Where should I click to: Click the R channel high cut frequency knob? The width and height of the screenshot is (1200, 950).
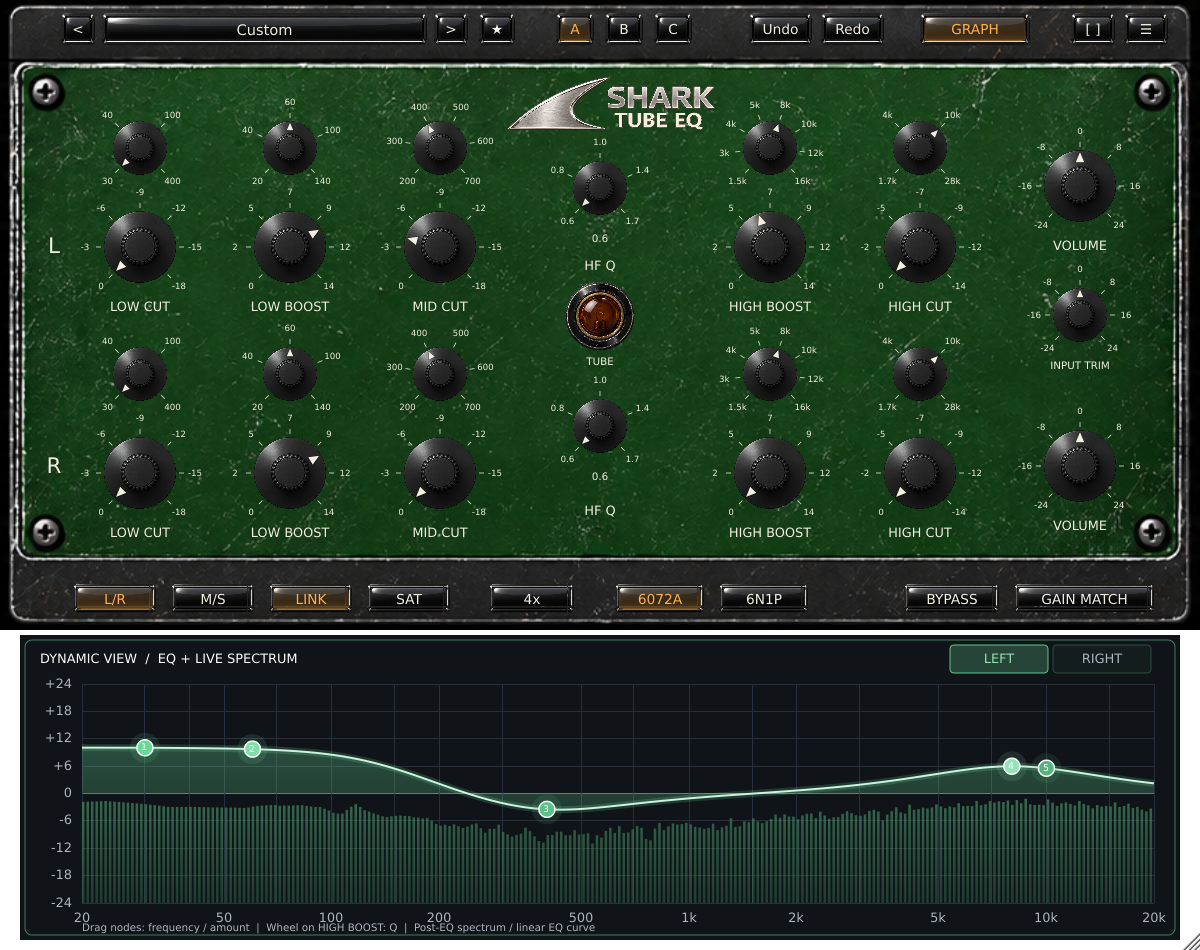coord(920,374)
